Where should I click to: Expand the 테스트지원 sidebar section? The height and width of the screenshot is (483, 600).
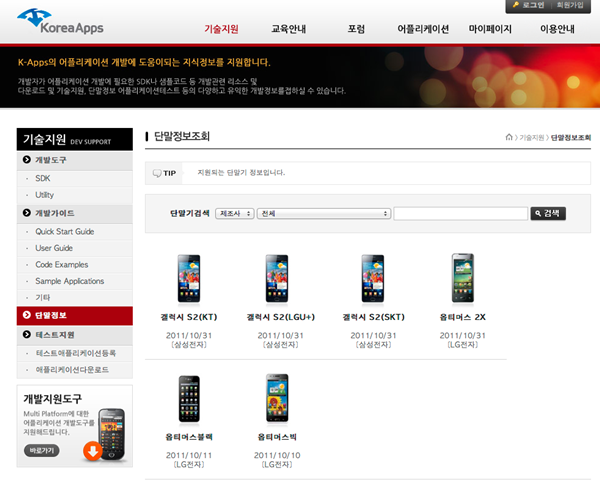[75, 335]
